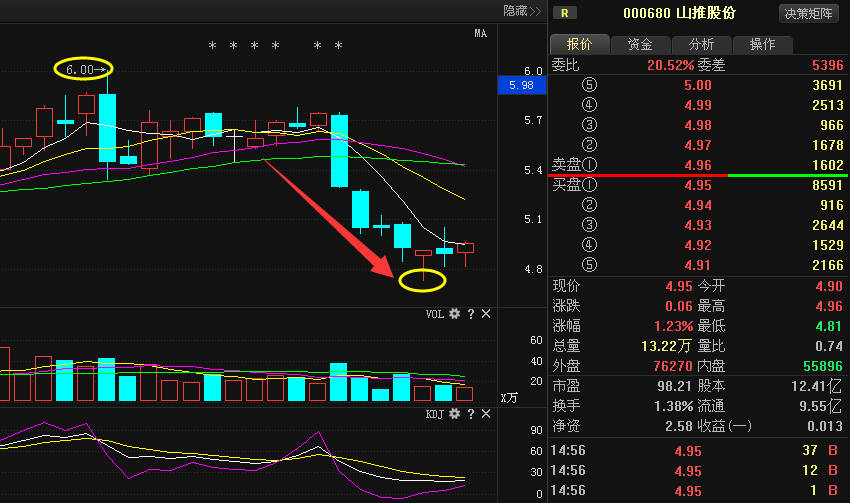Click the circled 1 buy level icon

[589, 185]
